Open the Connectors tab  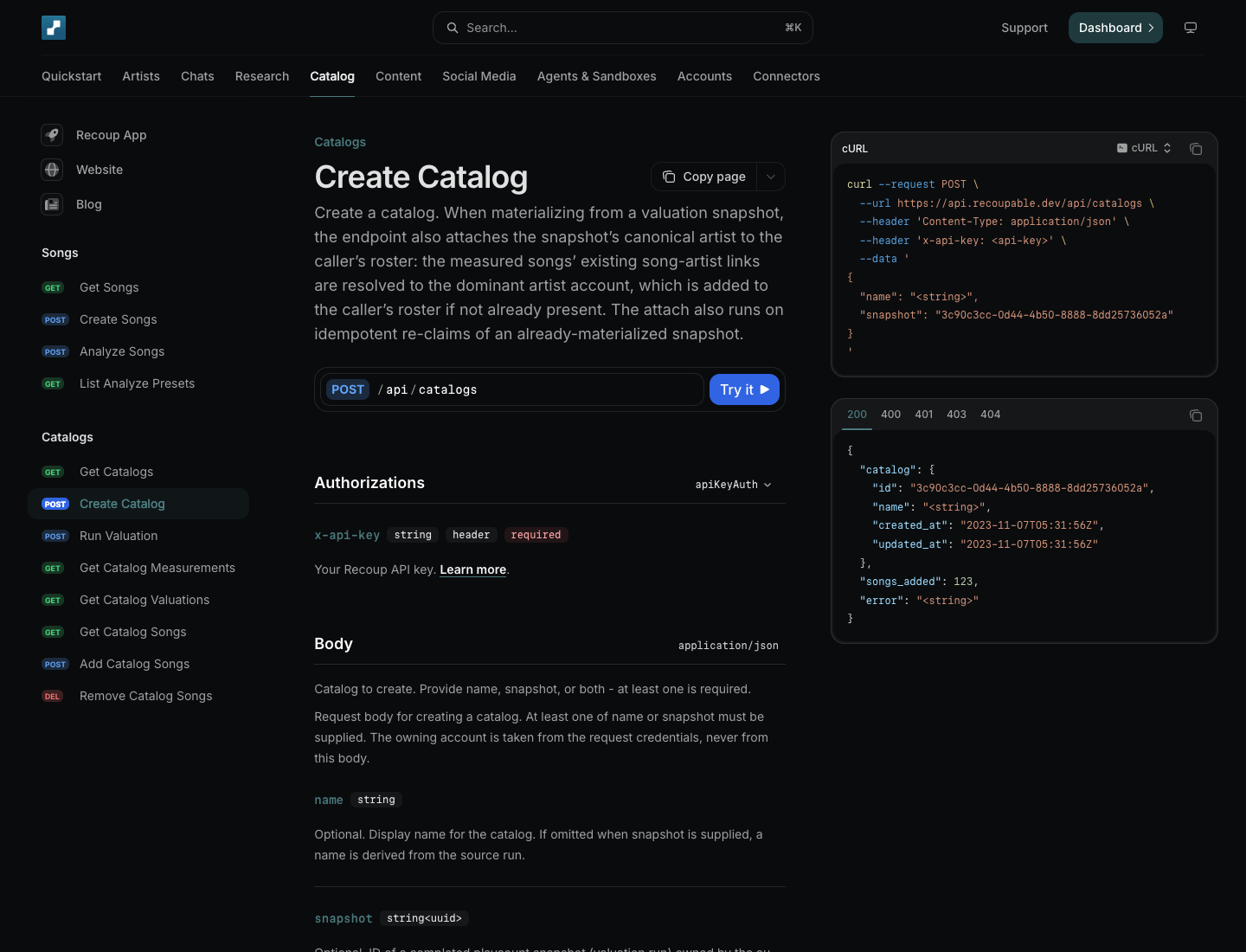point(787,76)
